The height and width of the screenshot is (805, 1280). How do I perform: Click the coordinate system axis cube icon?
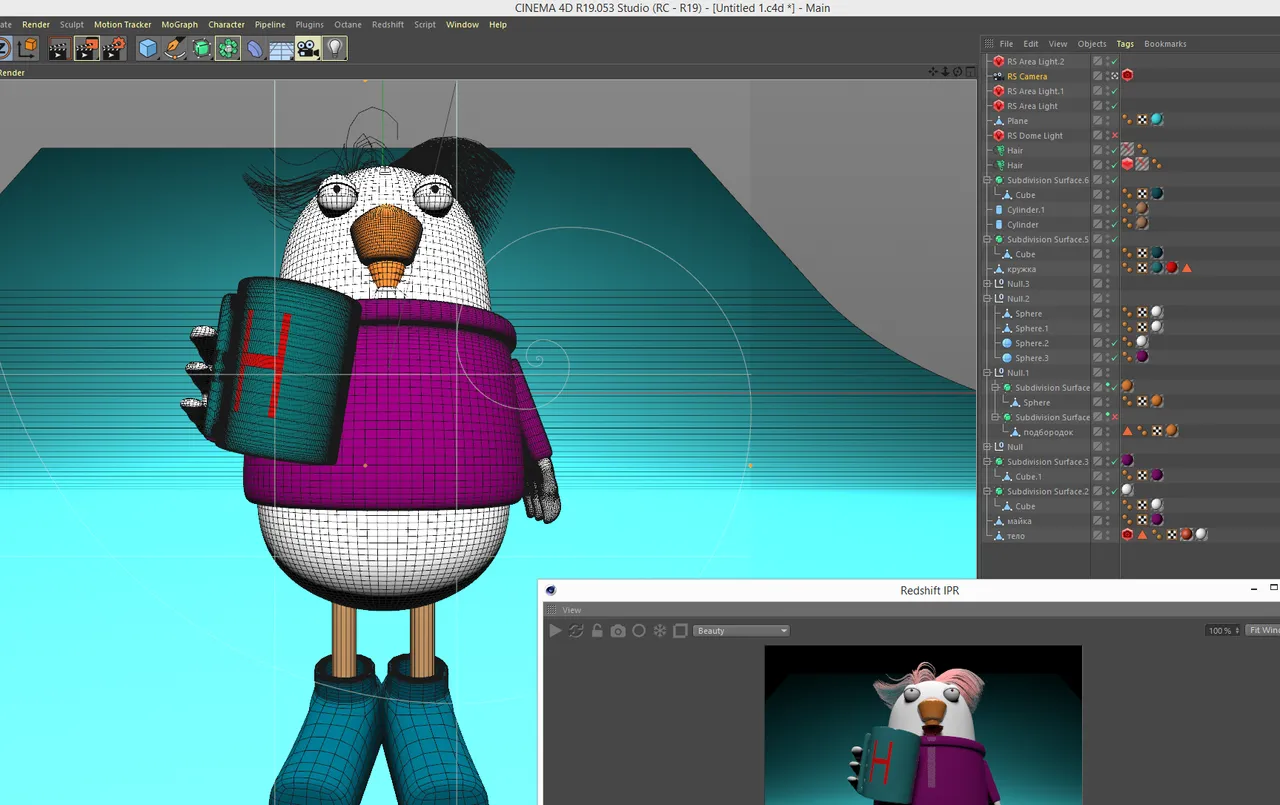coord(27,48)
